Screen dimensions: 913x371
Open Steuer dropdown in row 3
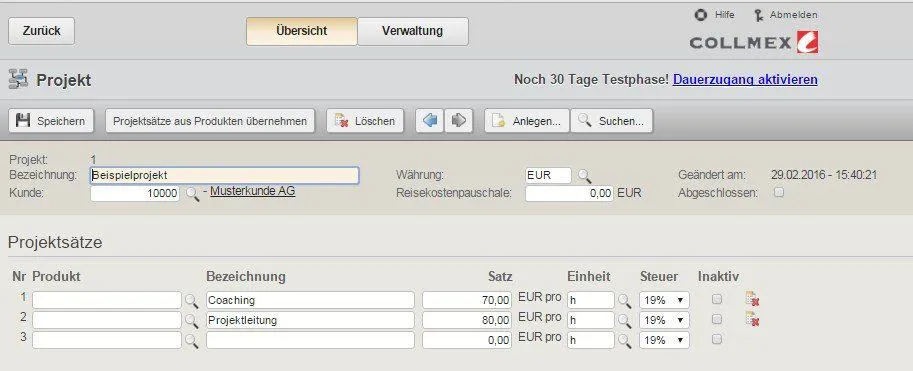point(664,340)
